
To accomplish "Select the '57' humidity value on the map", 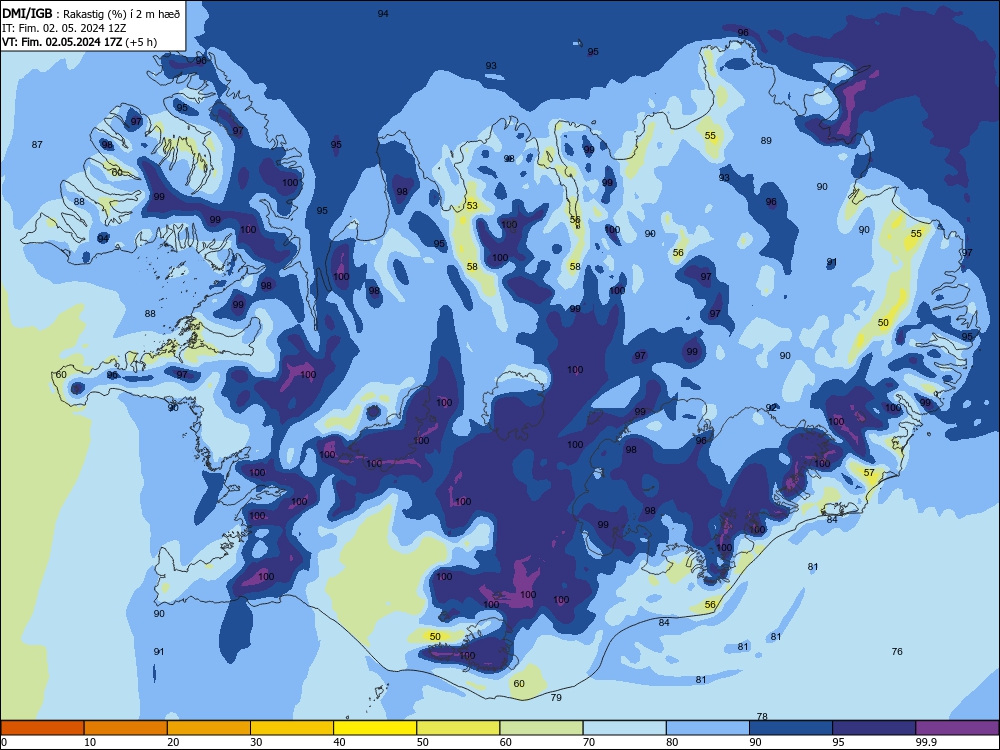I will 869,473.
